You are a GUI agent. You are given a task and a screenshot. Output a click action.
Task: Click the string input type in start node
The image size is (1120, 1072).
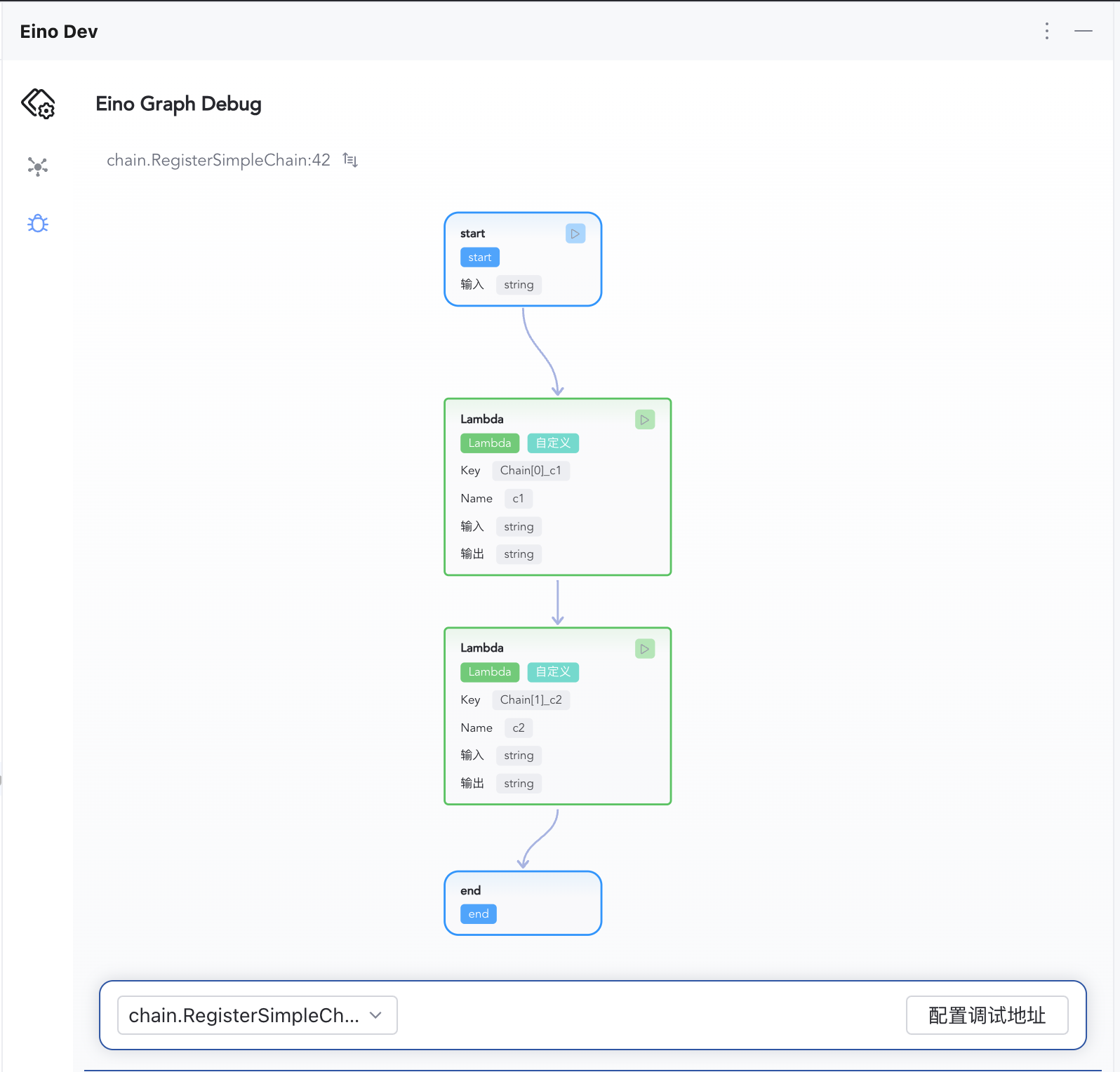click(x=519, y=285)
